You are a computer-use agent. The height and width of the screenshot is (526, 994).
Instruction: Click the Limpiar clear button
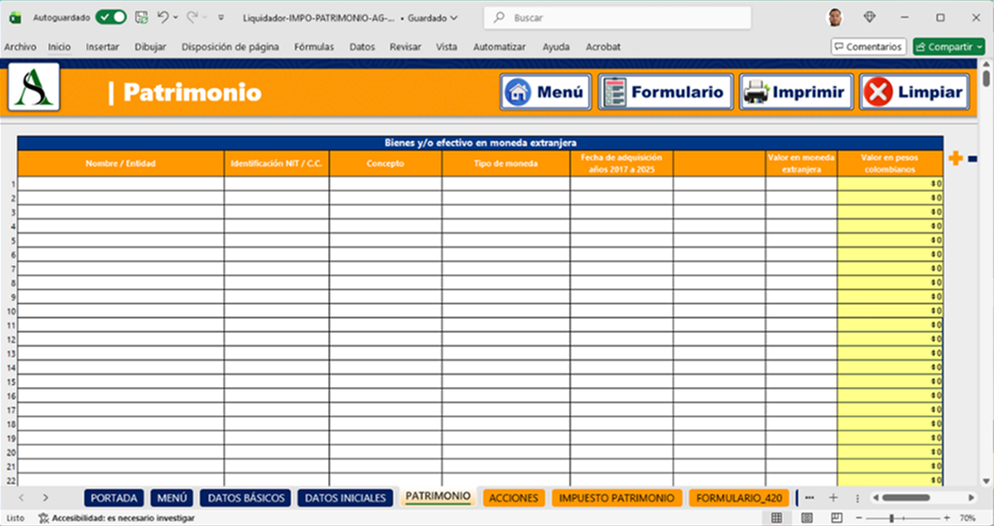915,92
